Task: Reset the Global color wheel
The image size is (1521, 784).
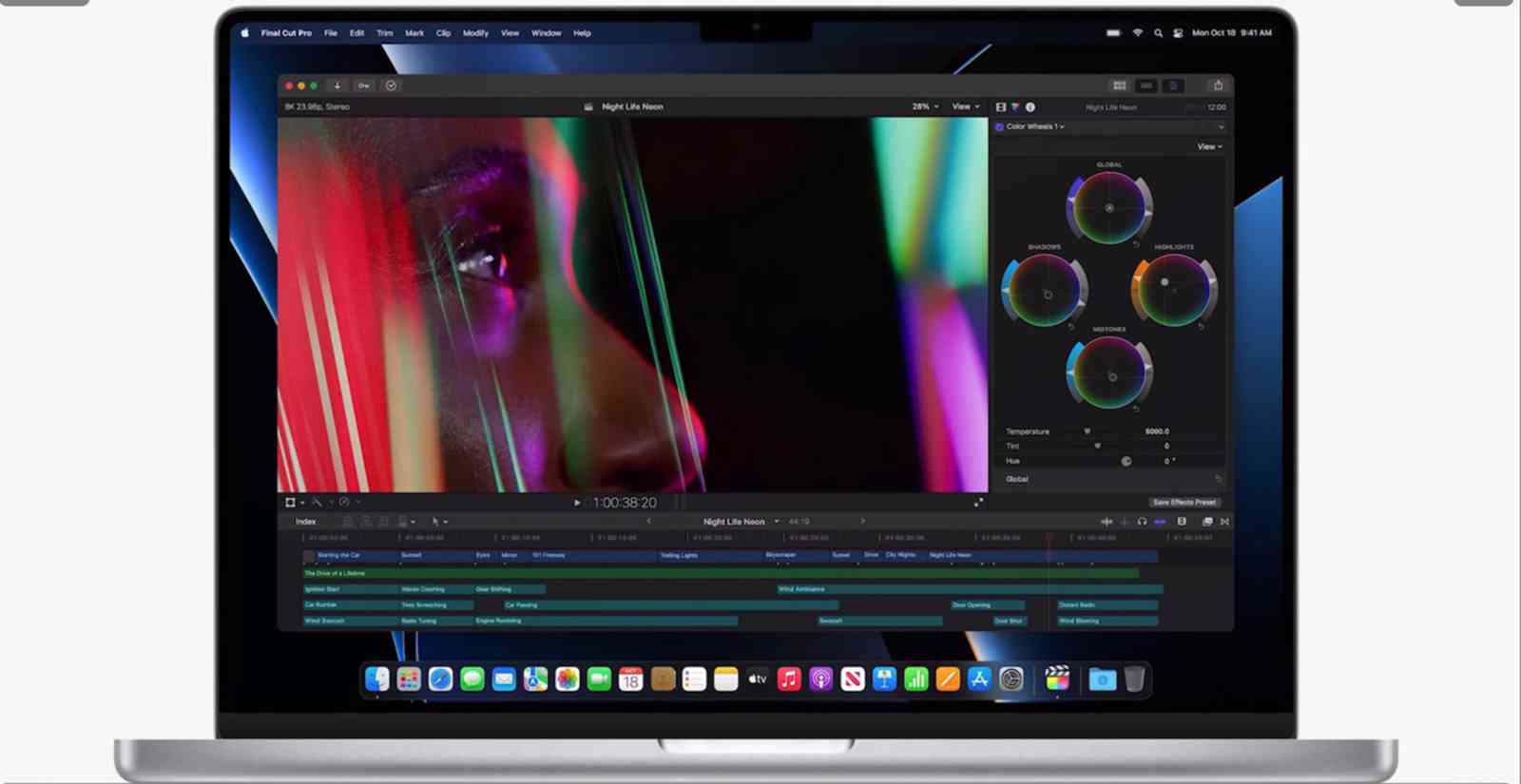Action: tap(1136, 245)
